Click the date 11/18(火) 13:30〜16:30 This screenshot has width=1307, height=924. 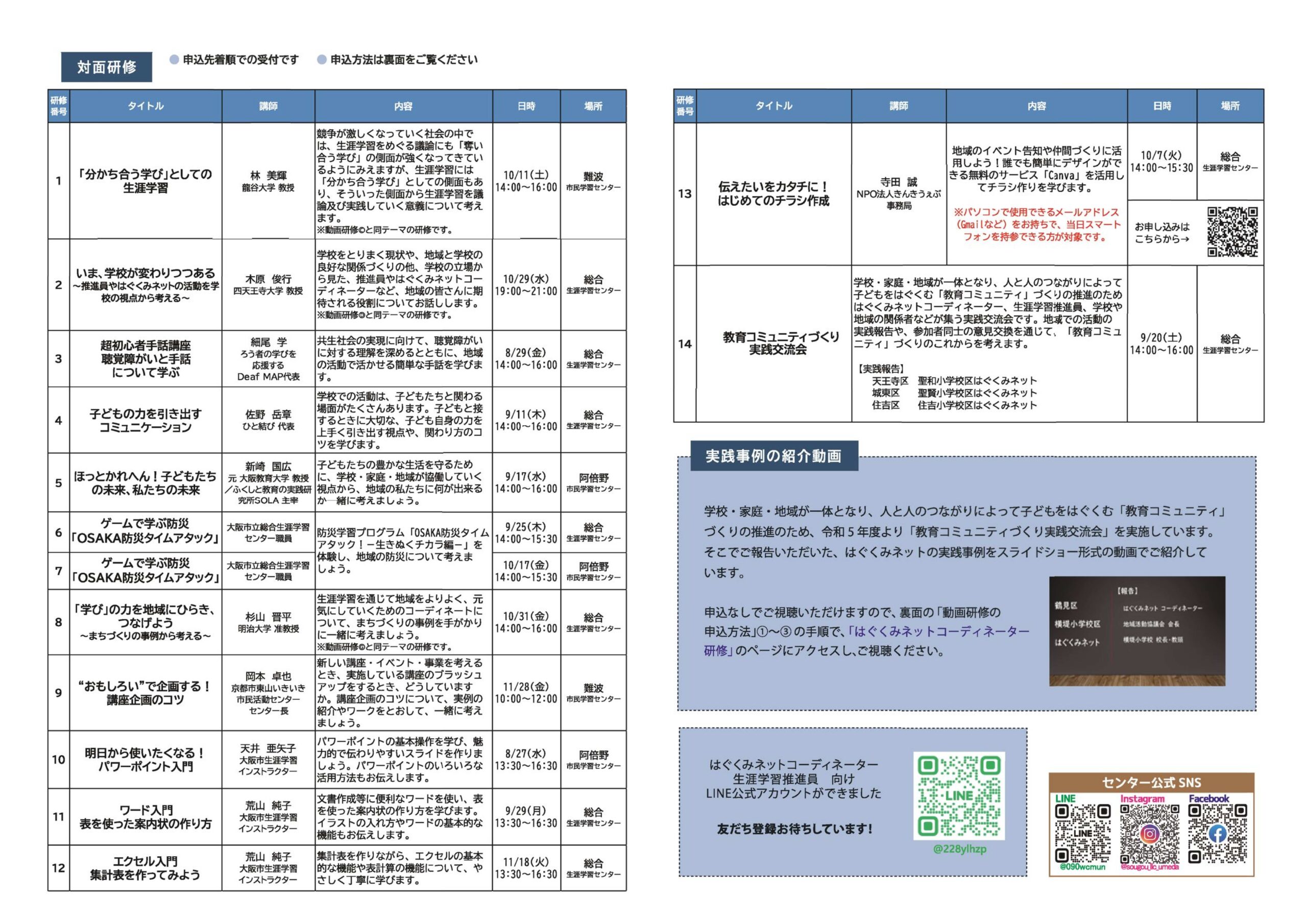point(526,868)
